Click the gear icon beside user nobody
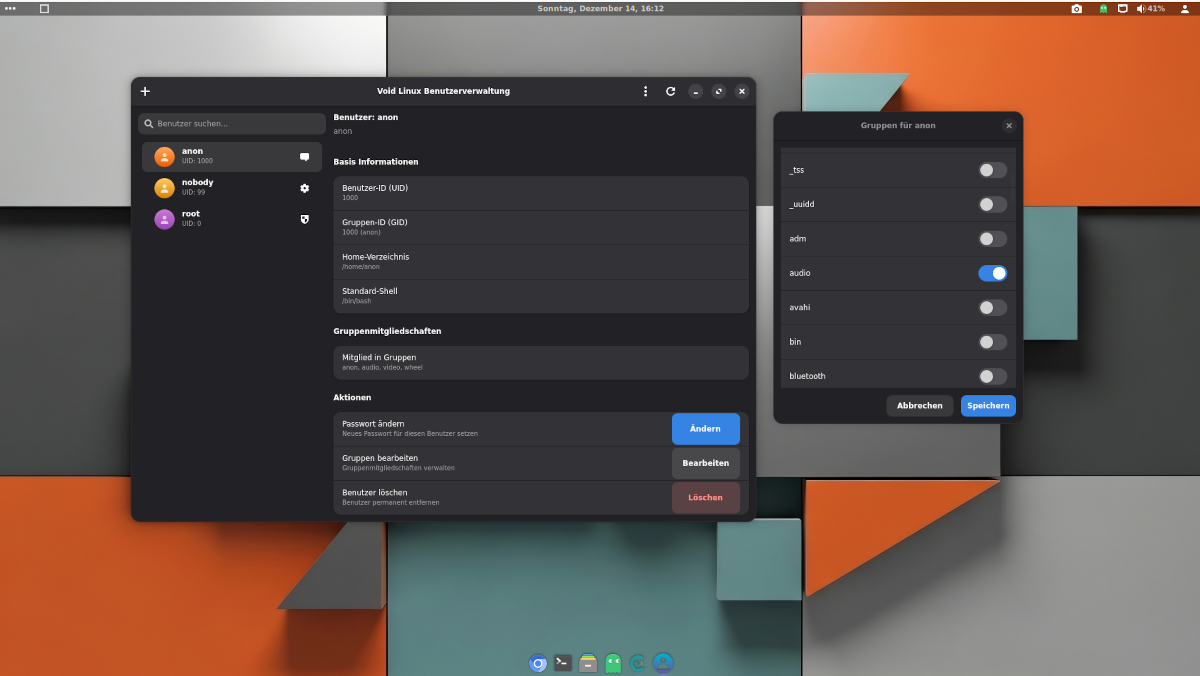The width and height of the screenshot is (1200, 676). point(304,187)
